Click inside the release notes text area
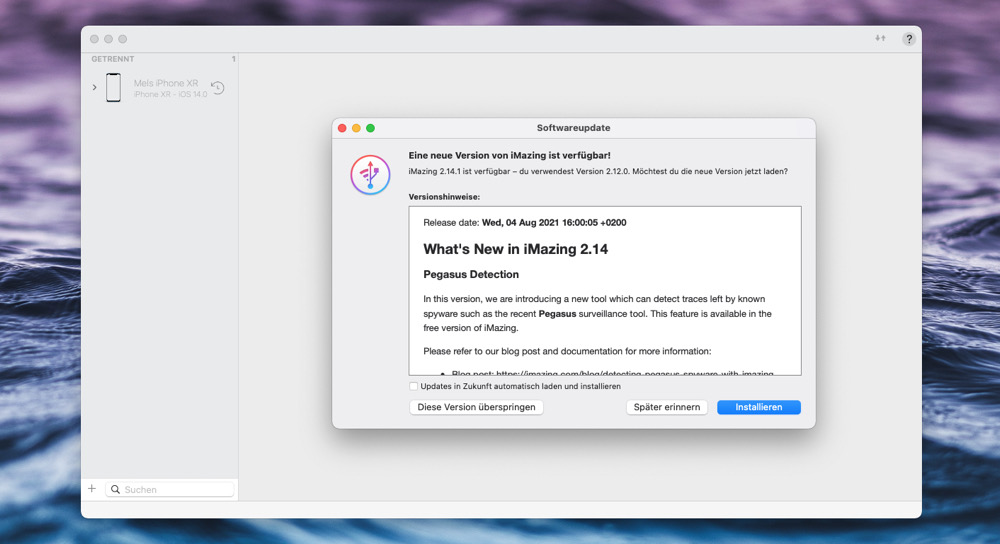This screenshot has width=1000, height=544. click(605, 291)
